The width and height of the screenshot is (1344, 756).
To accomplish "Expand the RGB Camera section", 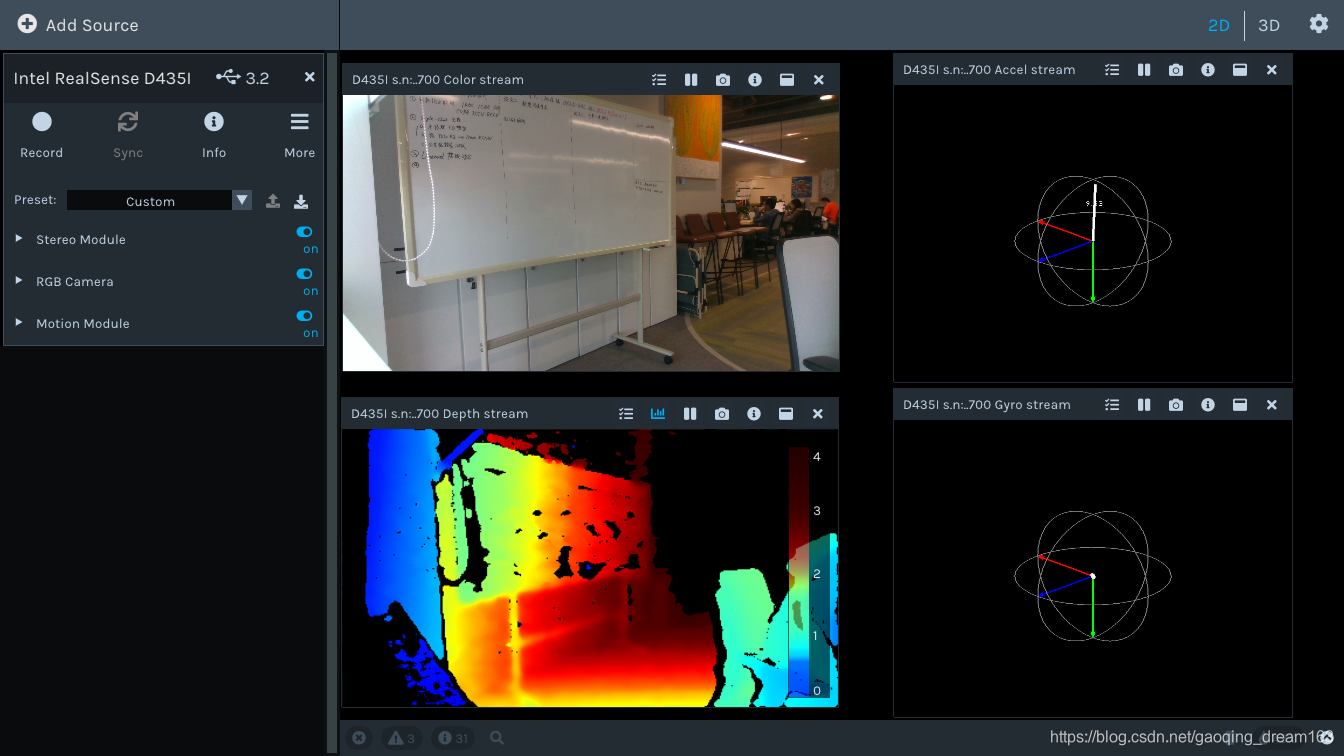I will tap(19, 281).
